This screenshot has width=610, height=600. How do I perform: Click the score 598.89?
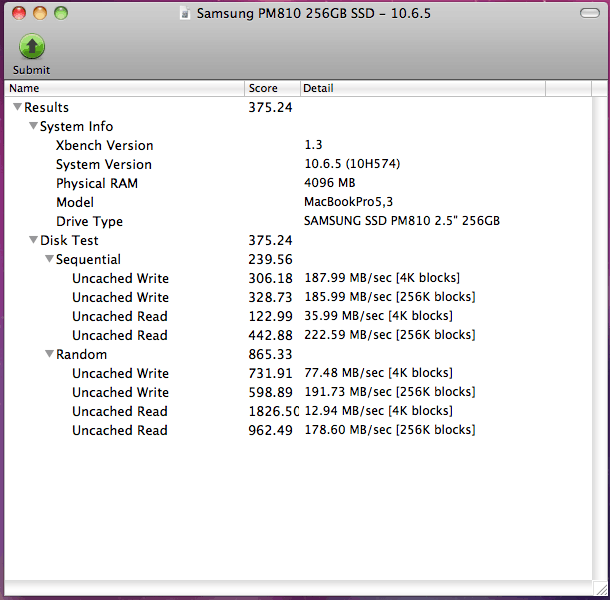coord(270,393)
